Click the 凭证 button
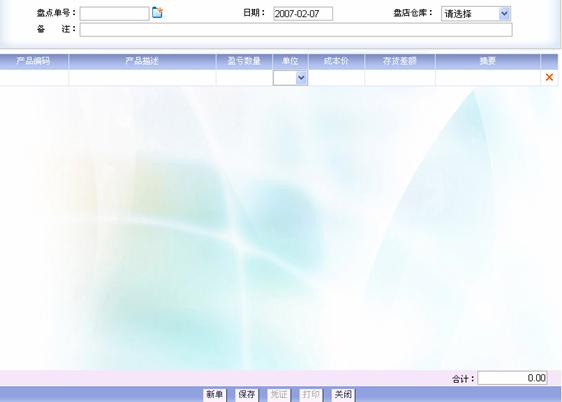This screenshot has width=562, height=402. point(279,395)
